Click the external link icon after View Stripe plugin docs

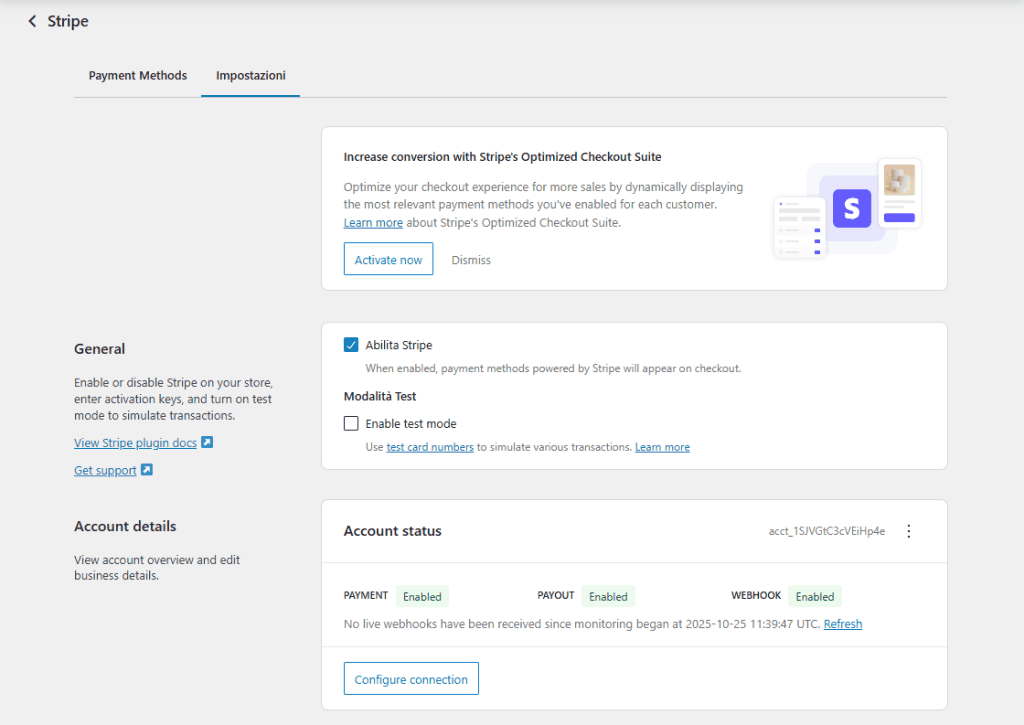(208, 442)
